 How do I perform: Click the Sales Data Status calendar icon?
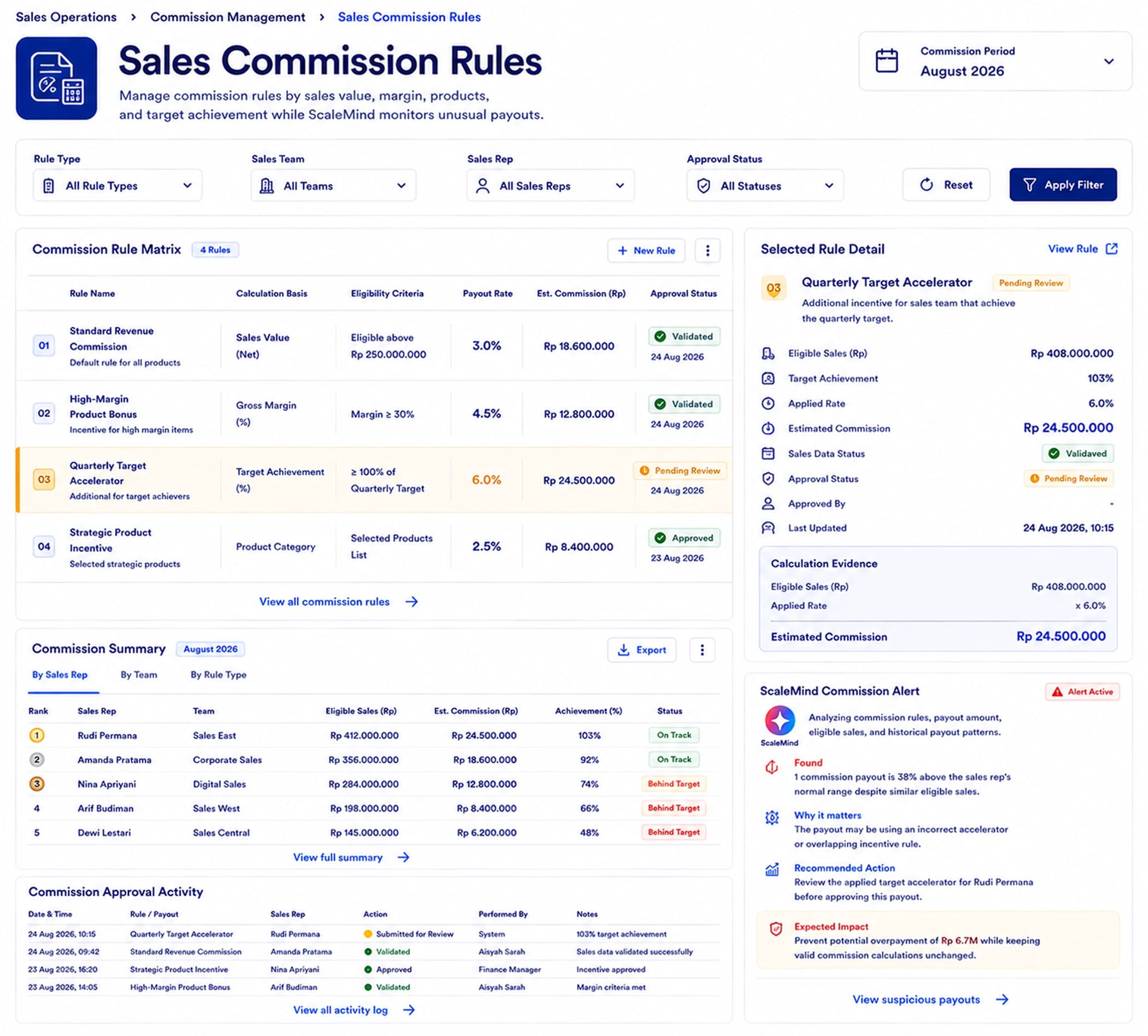coord(768,454)
